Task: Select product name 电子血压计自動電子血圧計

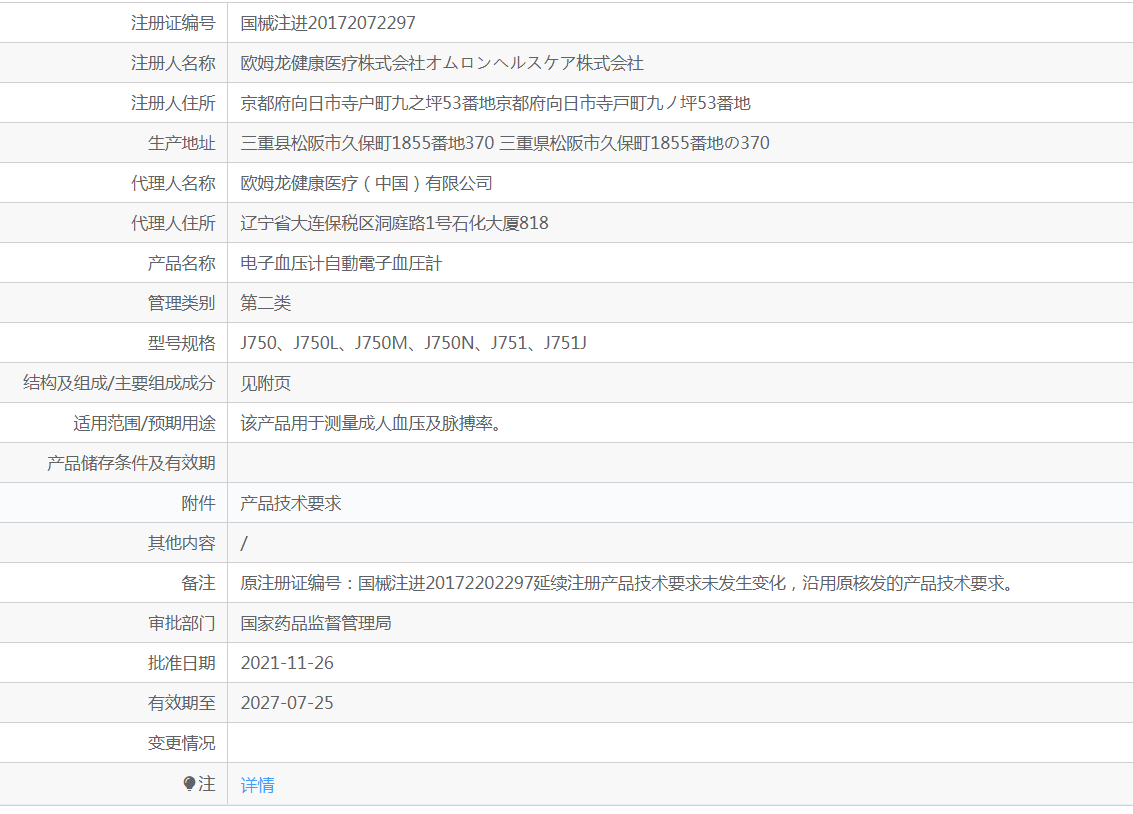Action: tap(341, 264)
